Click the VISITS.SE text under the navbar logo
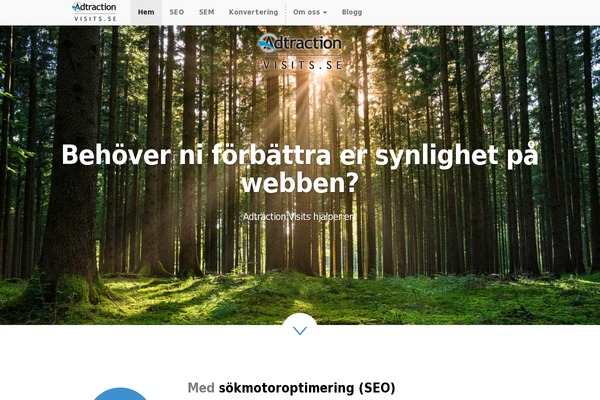 tap(95, 19)
